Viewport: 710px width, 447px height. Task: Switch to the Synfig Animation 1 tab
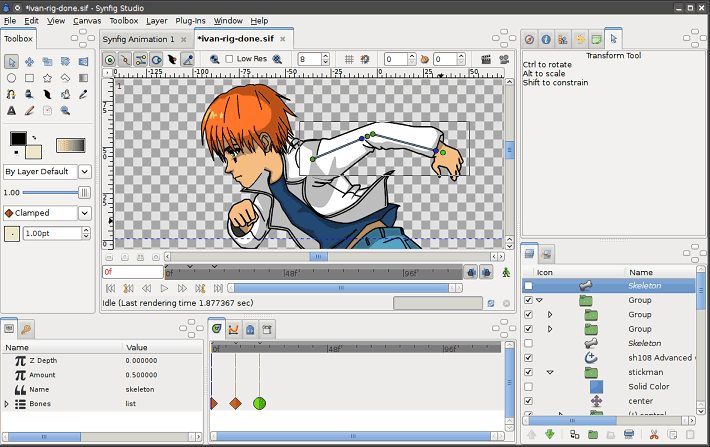coord(138,39)
